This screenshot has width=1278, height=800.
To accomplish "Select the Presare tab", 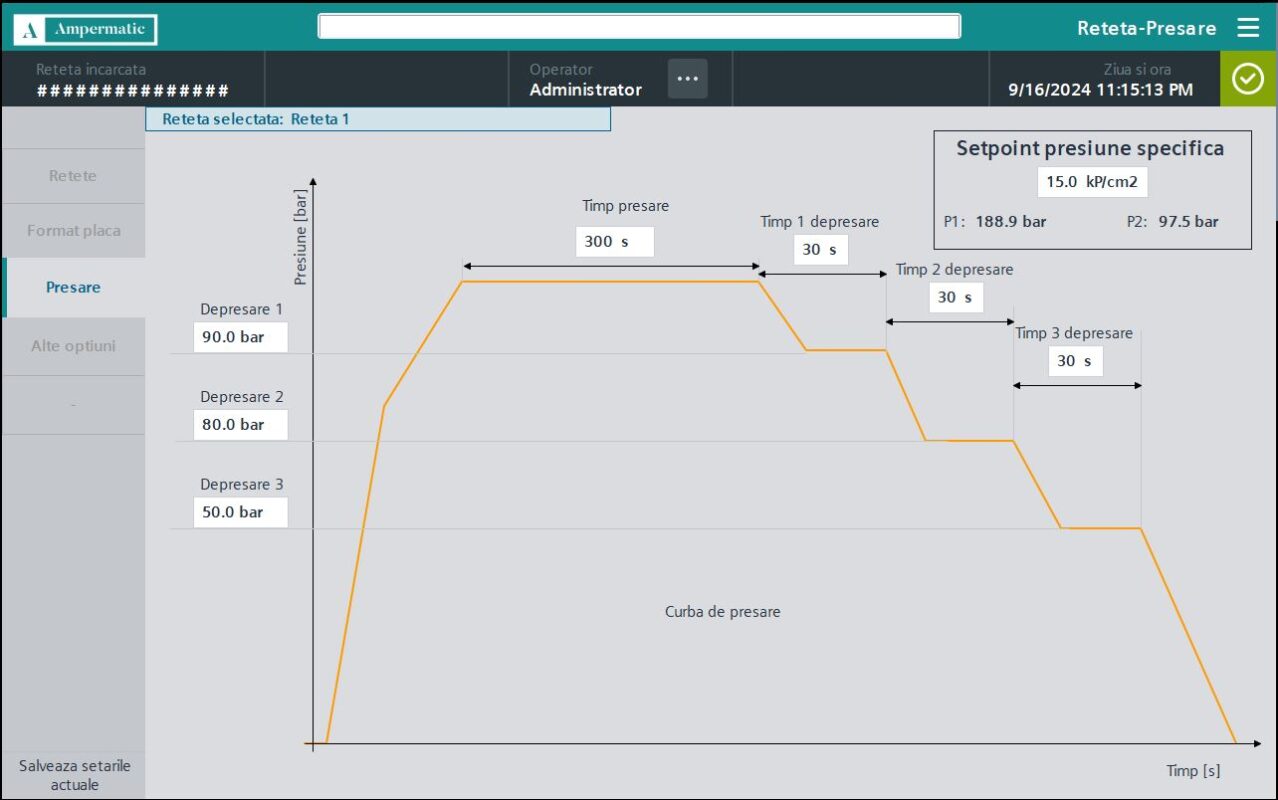I will 73,288.
